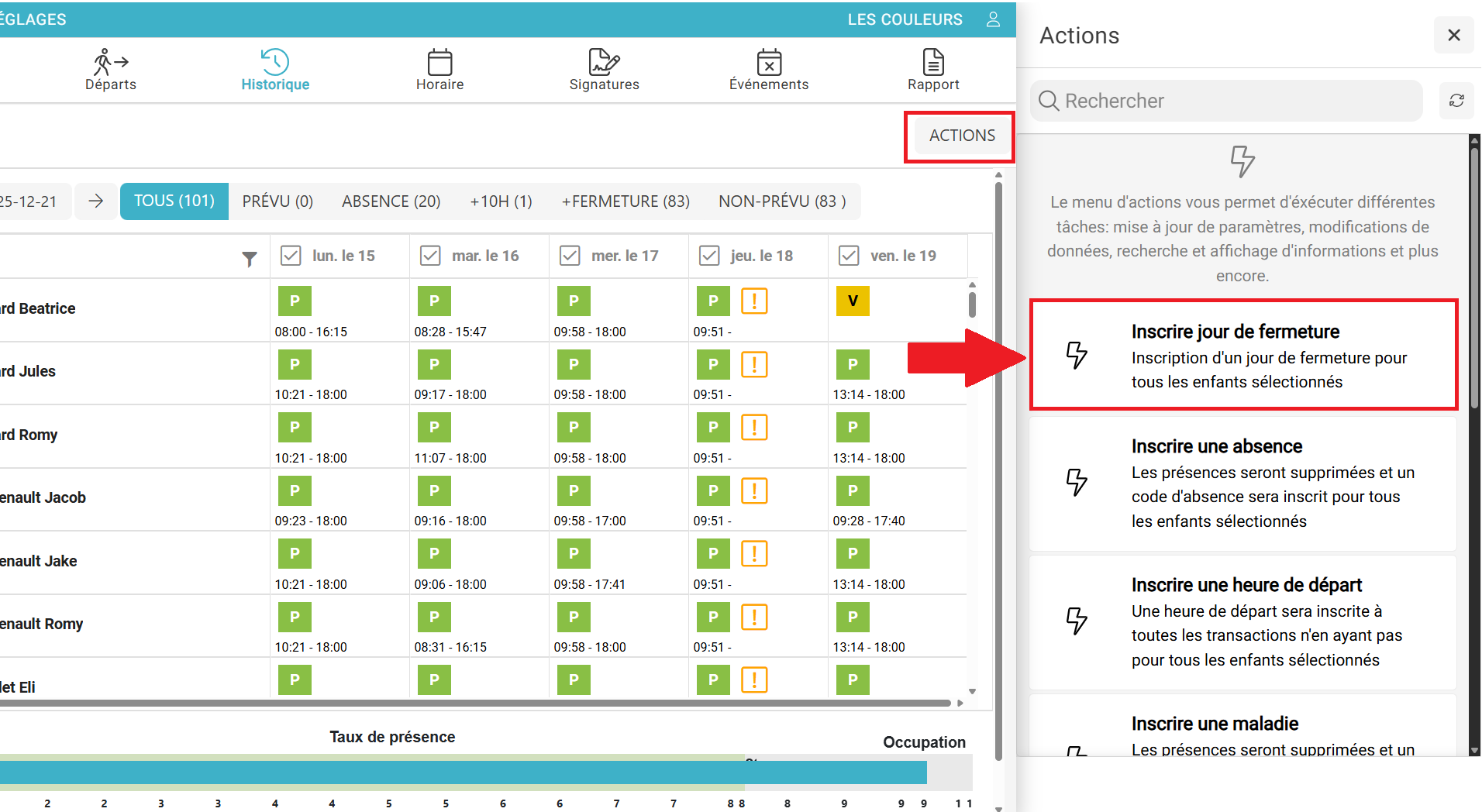Select Inscrire une absence action
This screenshot has height=812, width=1482.
pyautogui.click(x=1242, y=483)
